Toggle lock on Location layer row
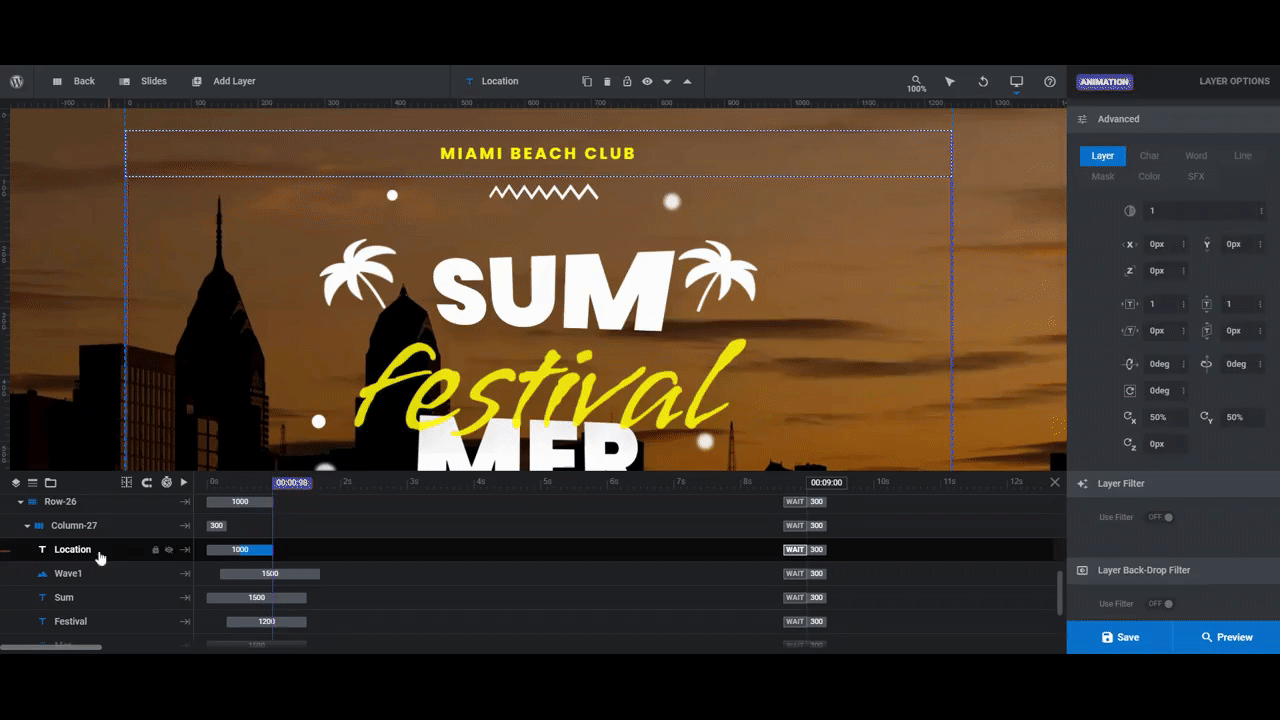Viewport: 1280px width, 720px height. coord(155,550)
